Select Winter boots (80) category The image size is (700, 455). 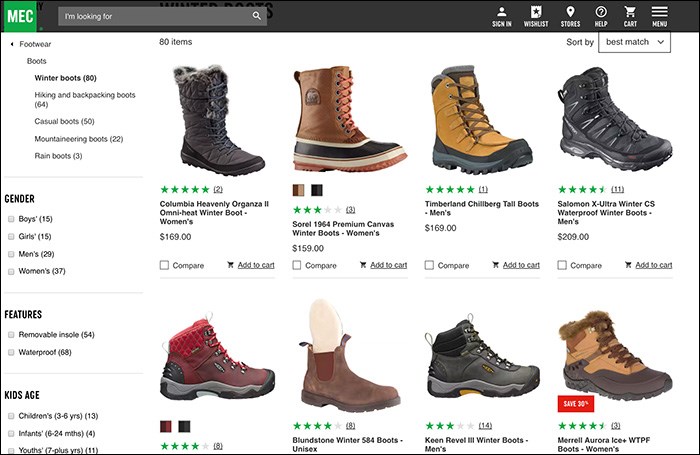(x=66, y=78)
